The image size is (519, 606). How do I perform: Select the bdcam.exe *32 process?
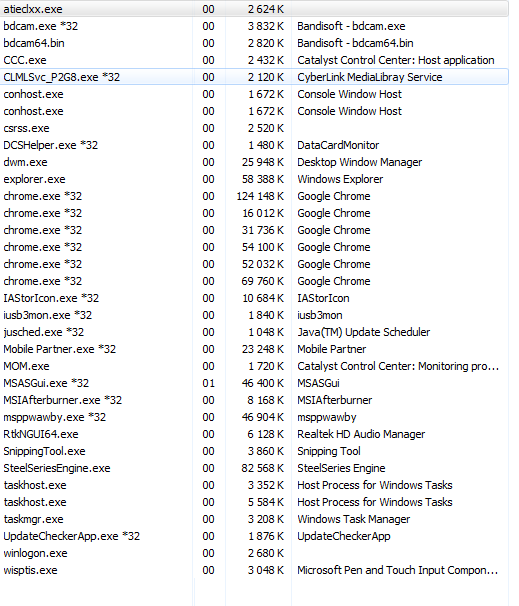(254, 26)
